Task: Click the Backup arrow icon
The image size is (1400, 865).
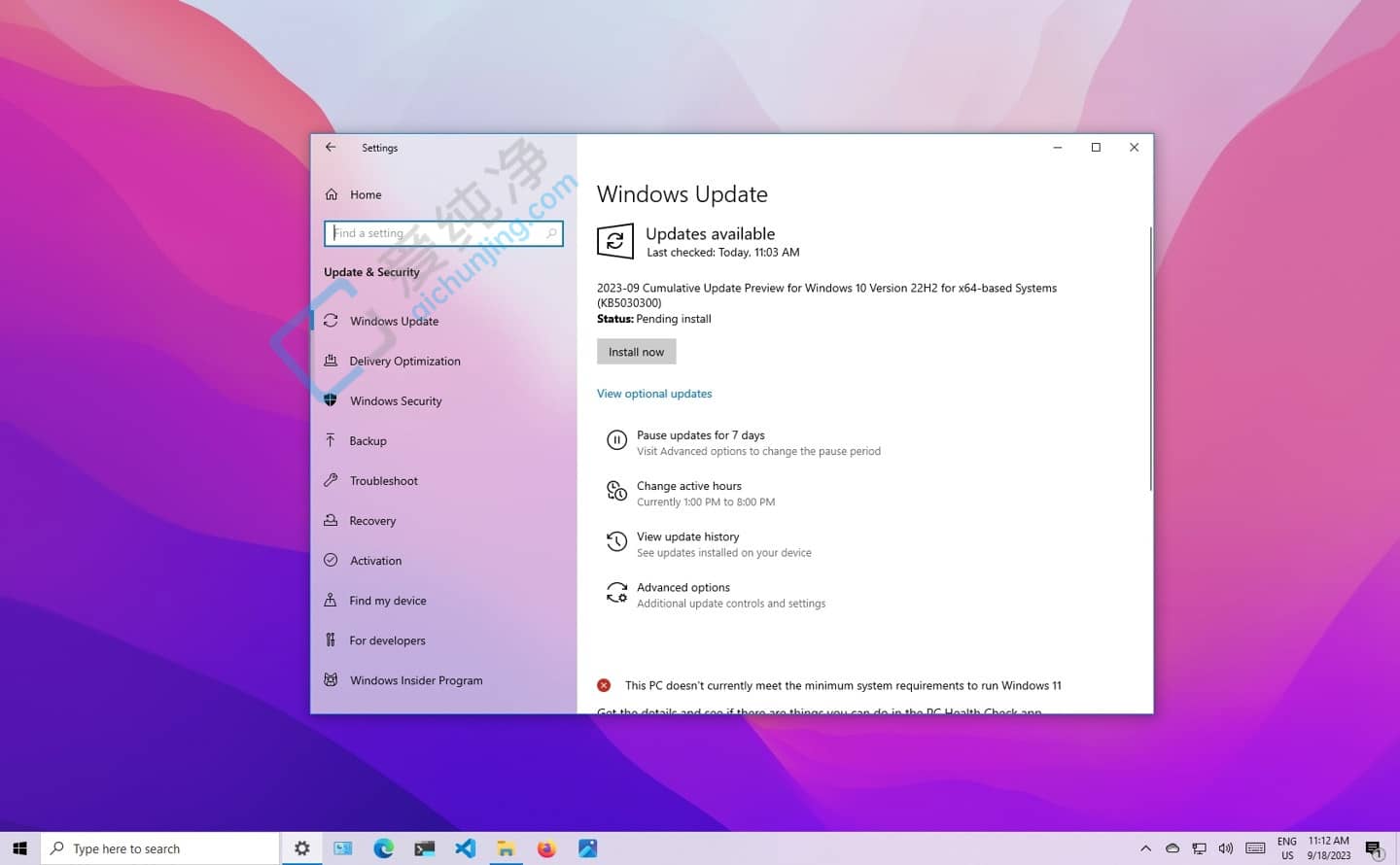Action: (331, 440)
